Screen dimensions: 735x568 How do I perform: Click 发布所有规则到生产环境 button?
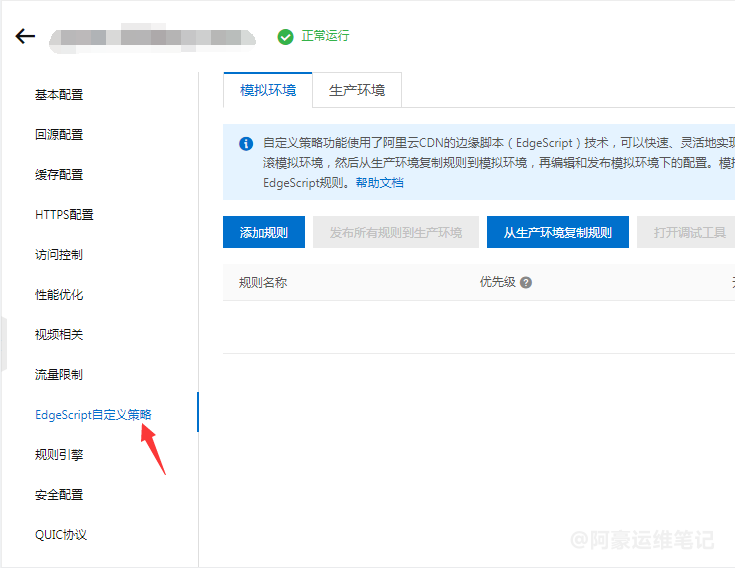[395, 232]
